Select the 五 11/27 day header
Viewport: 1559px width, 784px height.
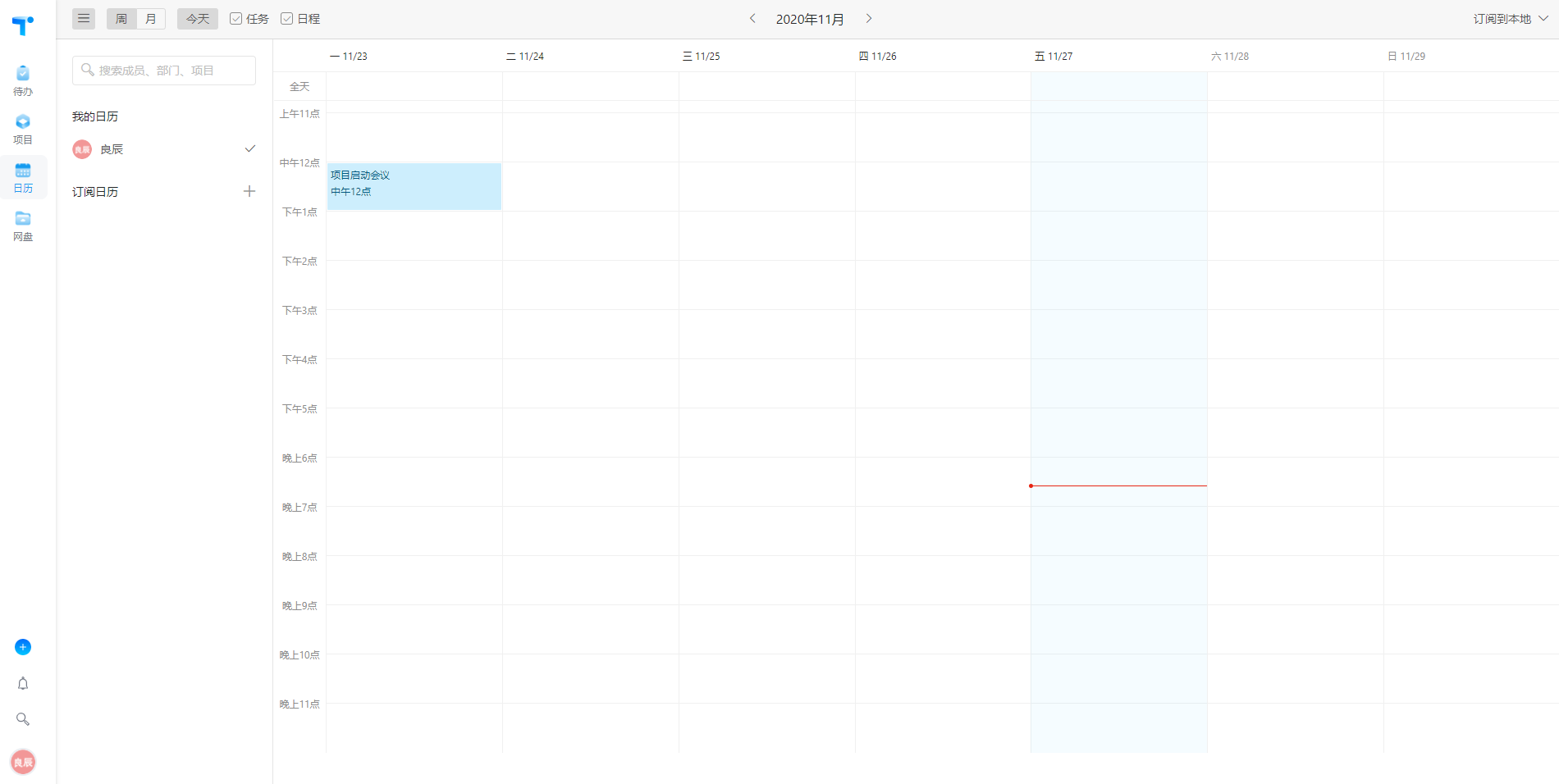pos(1054,56)
